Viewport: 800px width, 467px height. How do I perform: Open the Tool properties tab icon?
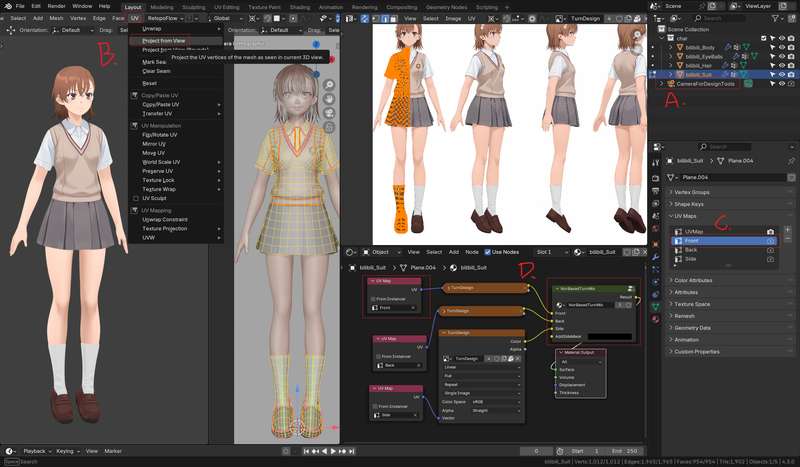click(x=656, y=162)
